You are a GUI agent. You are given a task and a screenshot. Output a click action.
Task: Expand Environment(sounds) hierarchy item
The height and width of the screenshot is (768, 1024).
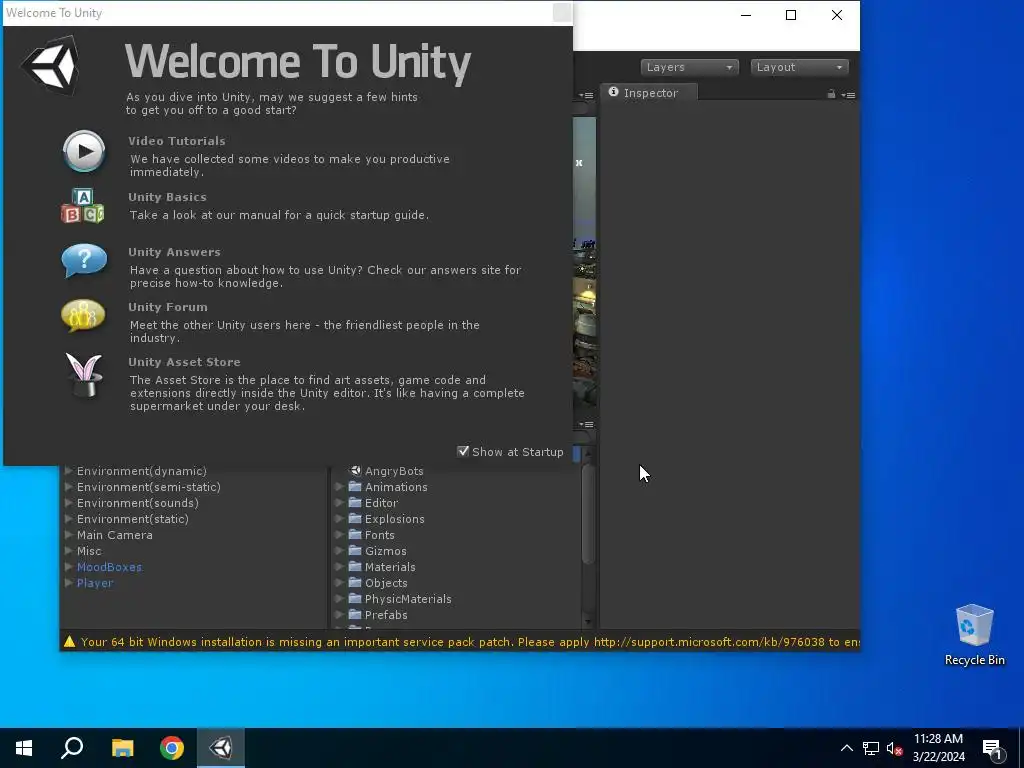(x=69, y=502)
